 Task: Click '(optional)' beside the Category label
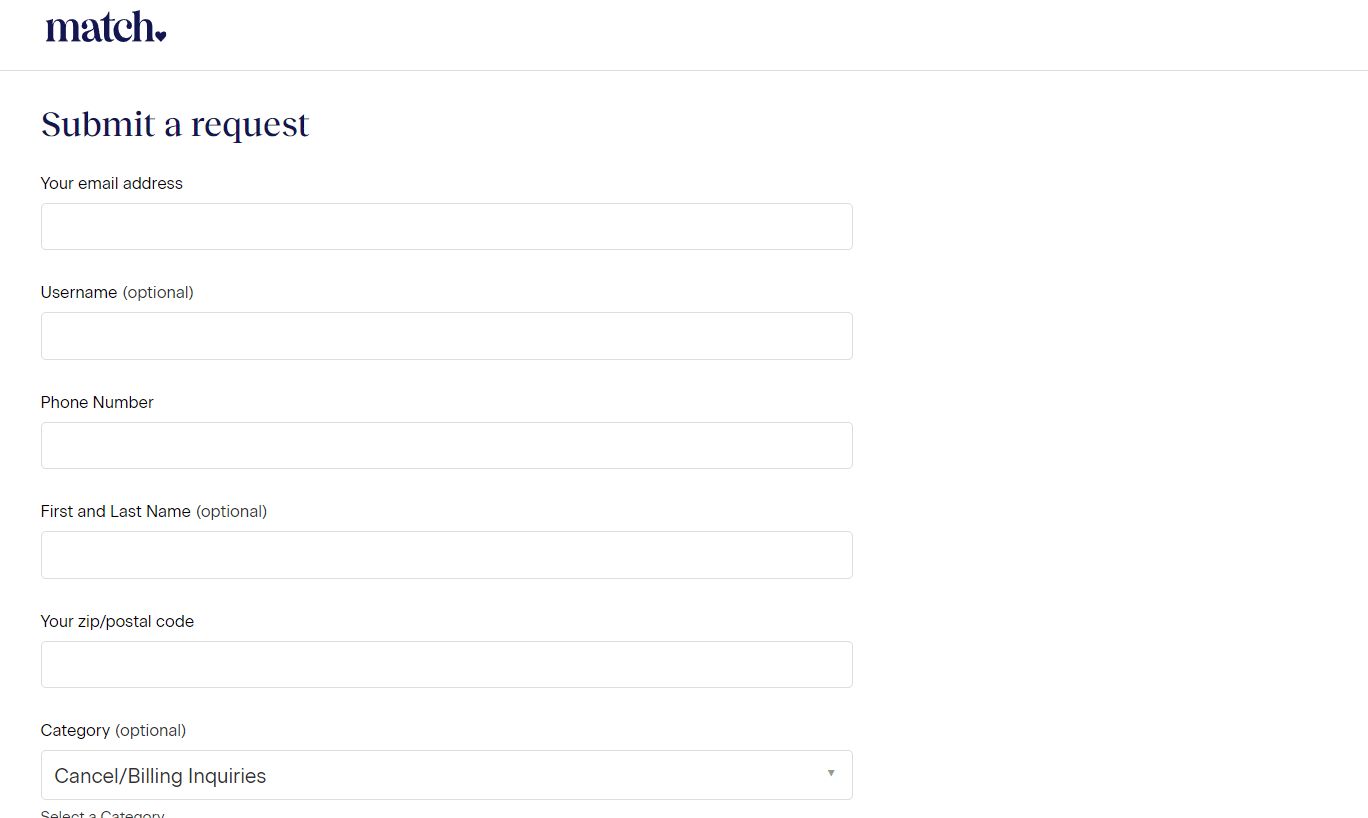[151, 730]
